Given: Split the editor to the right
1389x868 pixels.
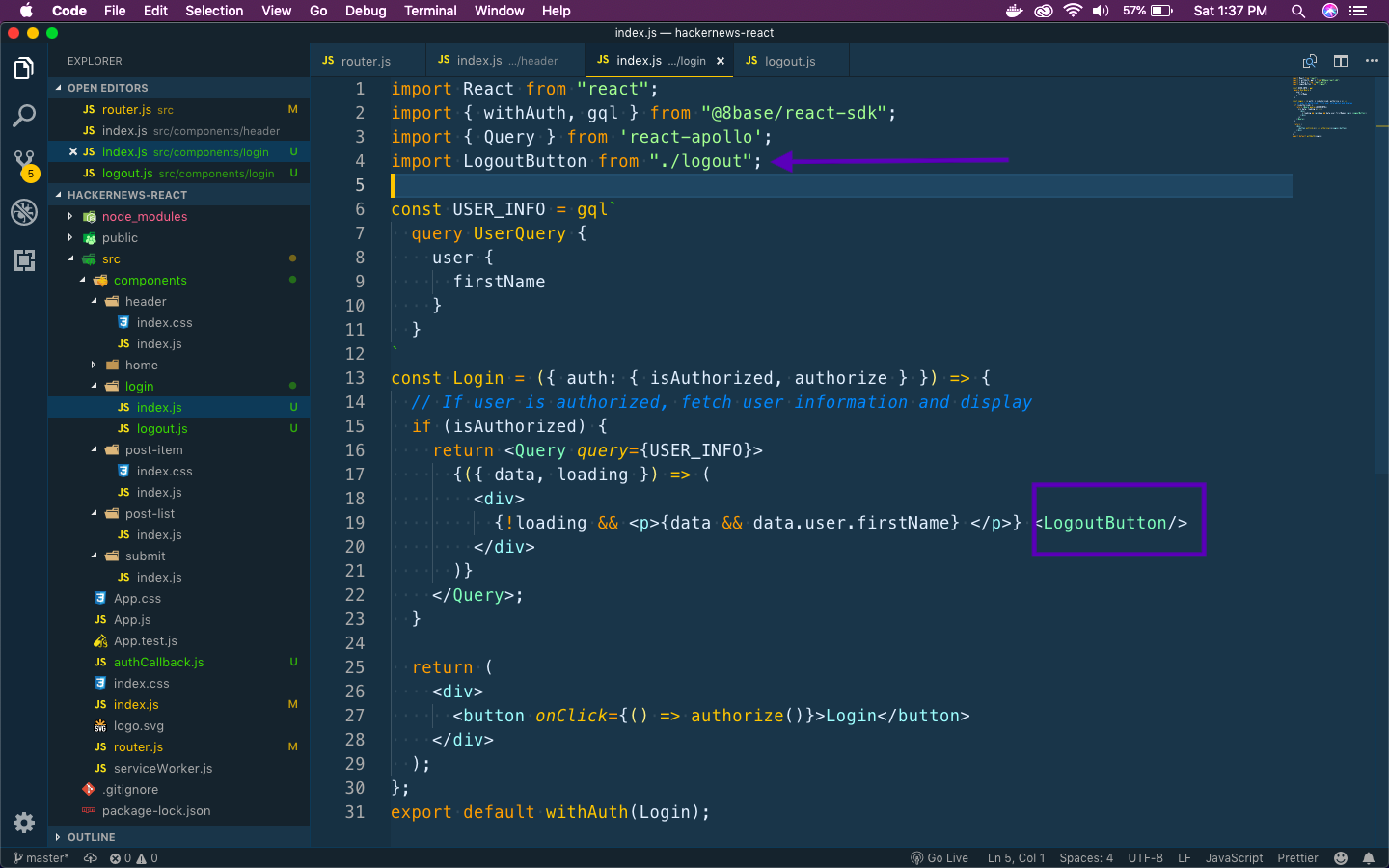Looking at the screenshot, I should click(x=1341, y=61).
